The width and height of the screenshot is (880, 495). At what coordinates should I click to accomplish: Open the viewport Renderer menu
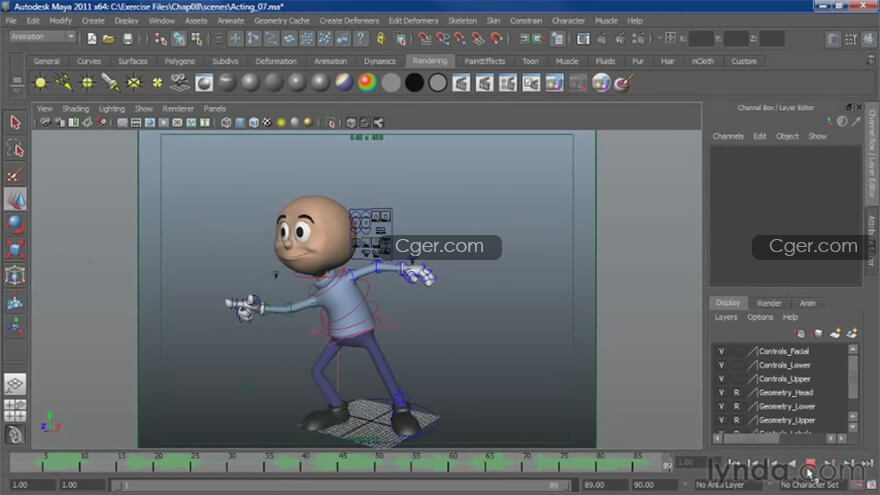tap(178, 109)
